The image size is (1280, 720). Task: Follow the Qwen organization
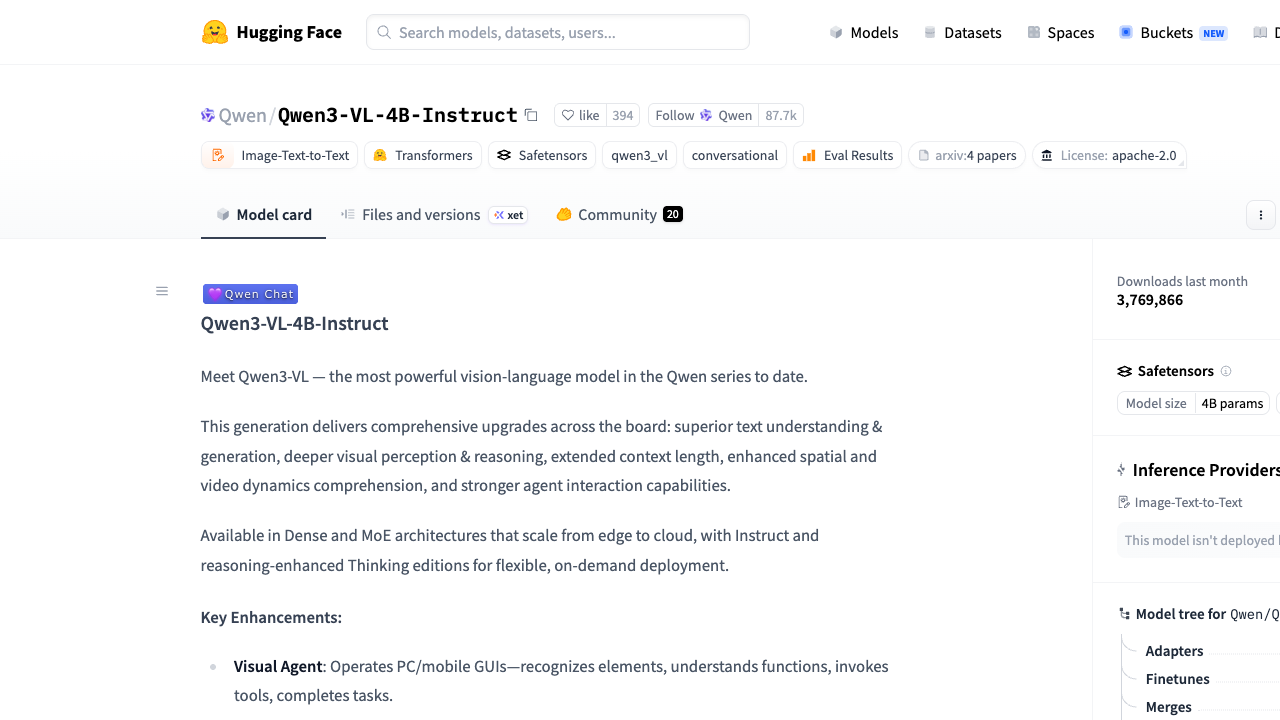703,115
